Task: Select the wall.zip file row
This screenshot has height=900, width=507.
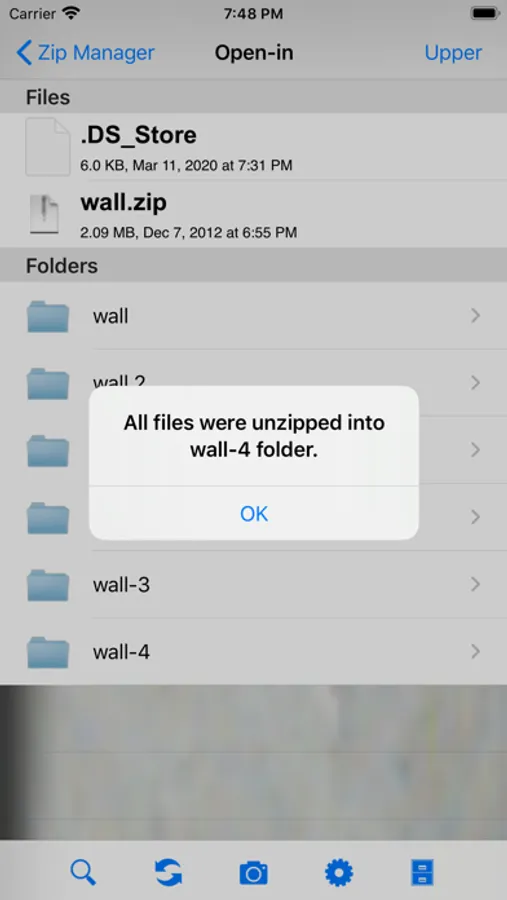Action: (253, 215)
